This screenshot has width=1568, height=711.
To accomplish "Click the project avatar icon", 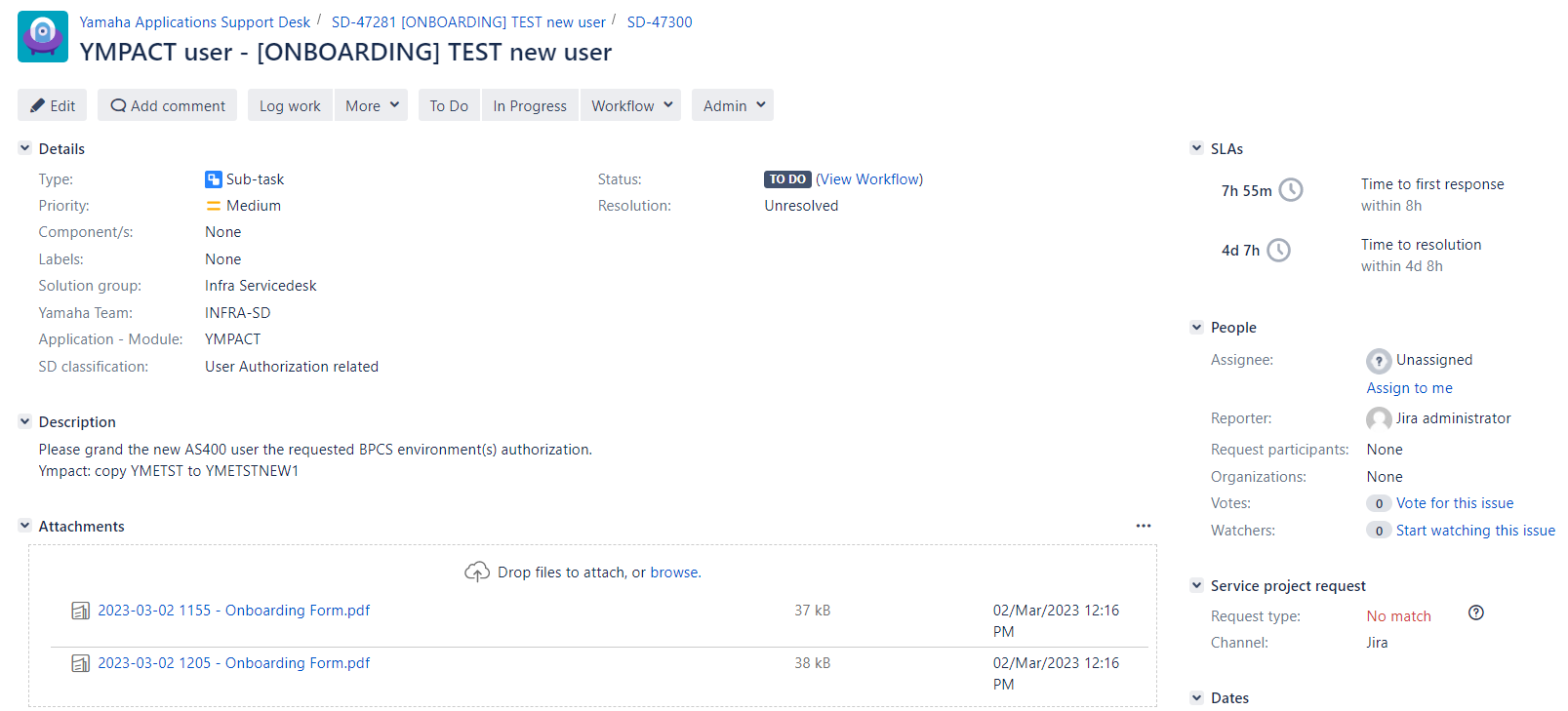I will click(x=43, y=37).
